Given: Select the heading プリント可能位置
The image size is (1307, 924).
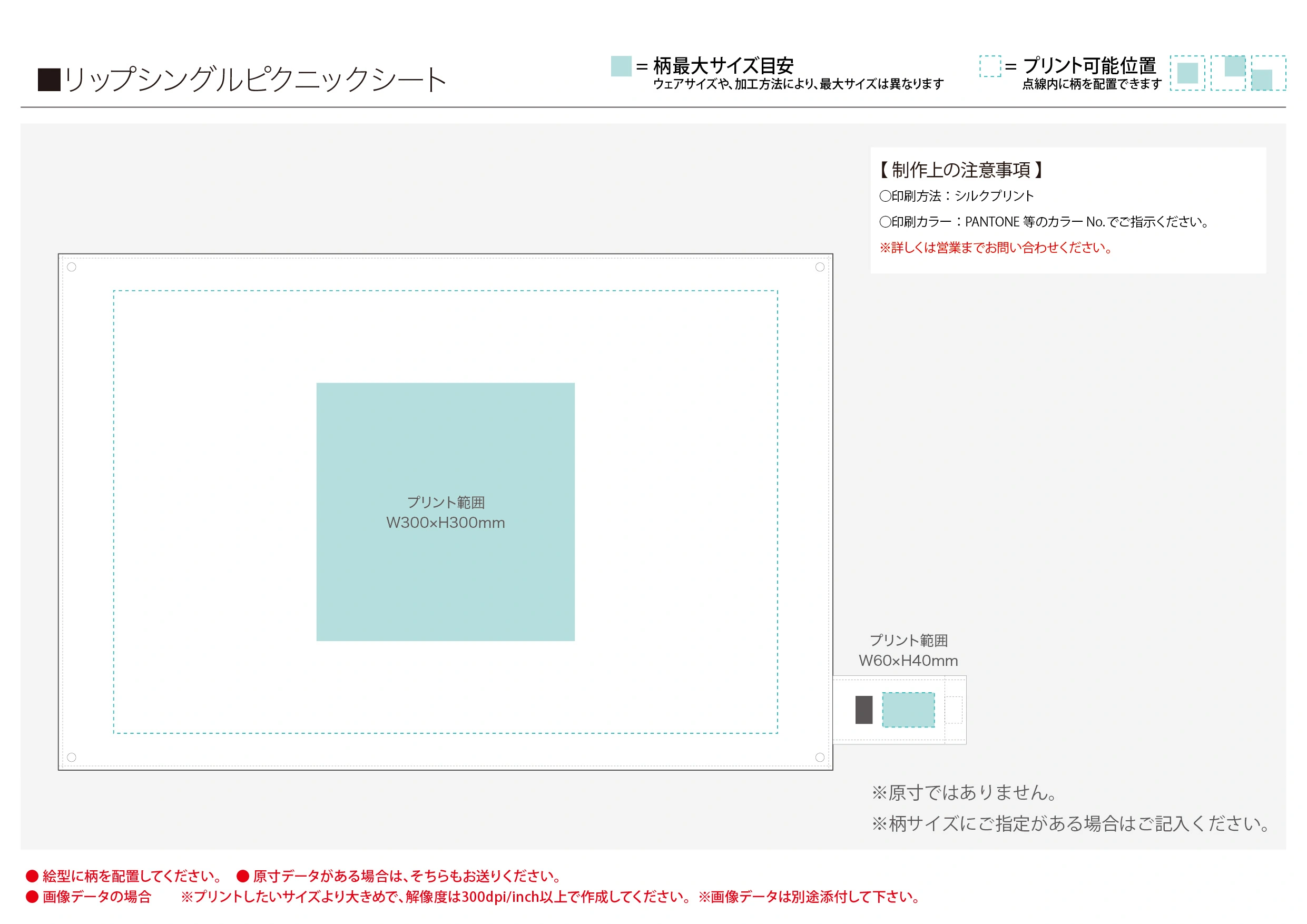Looking at the screenshot, I should 1089,66.
